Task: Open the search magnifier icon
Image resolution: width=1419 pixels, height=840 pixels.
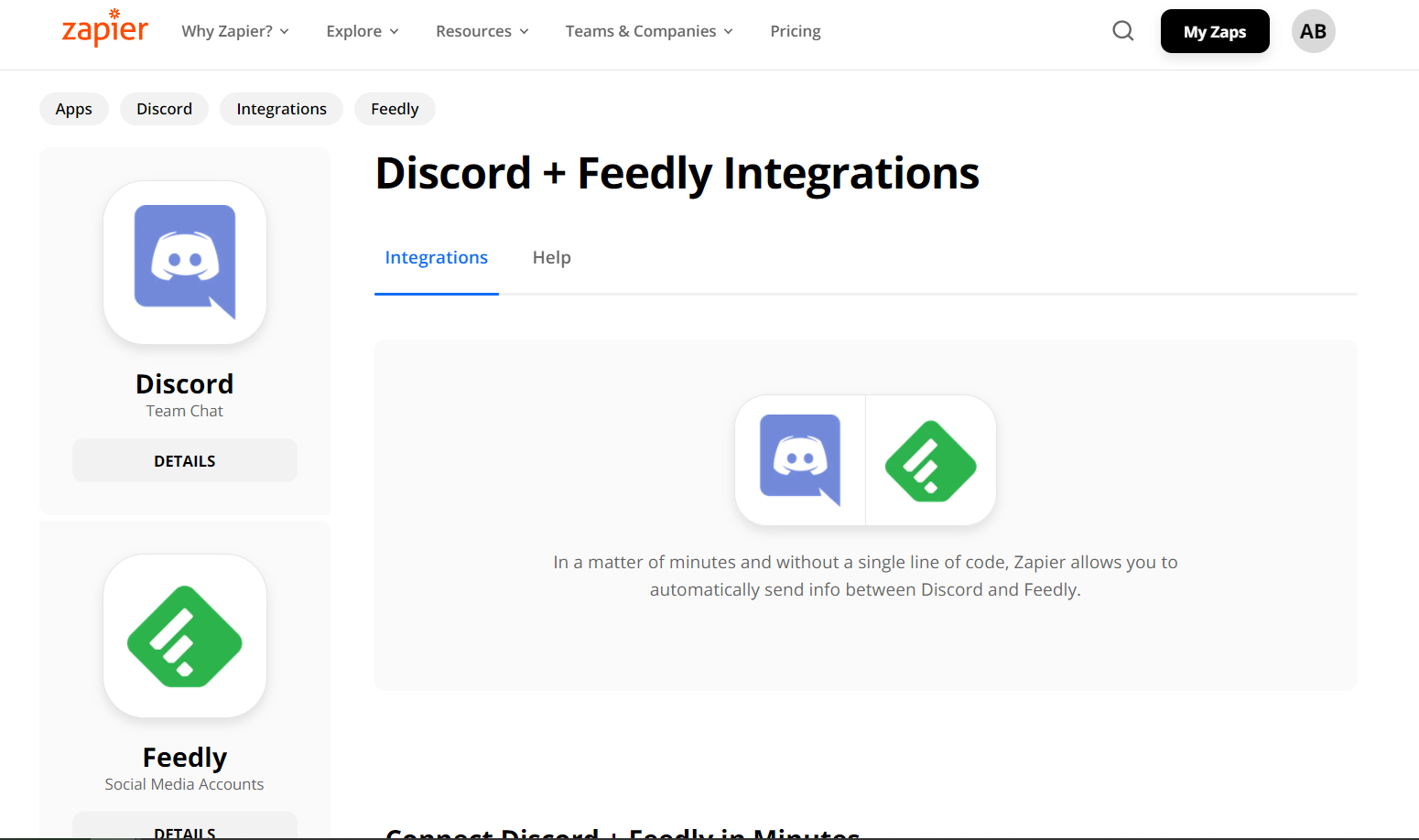Action: point(1123,31)
